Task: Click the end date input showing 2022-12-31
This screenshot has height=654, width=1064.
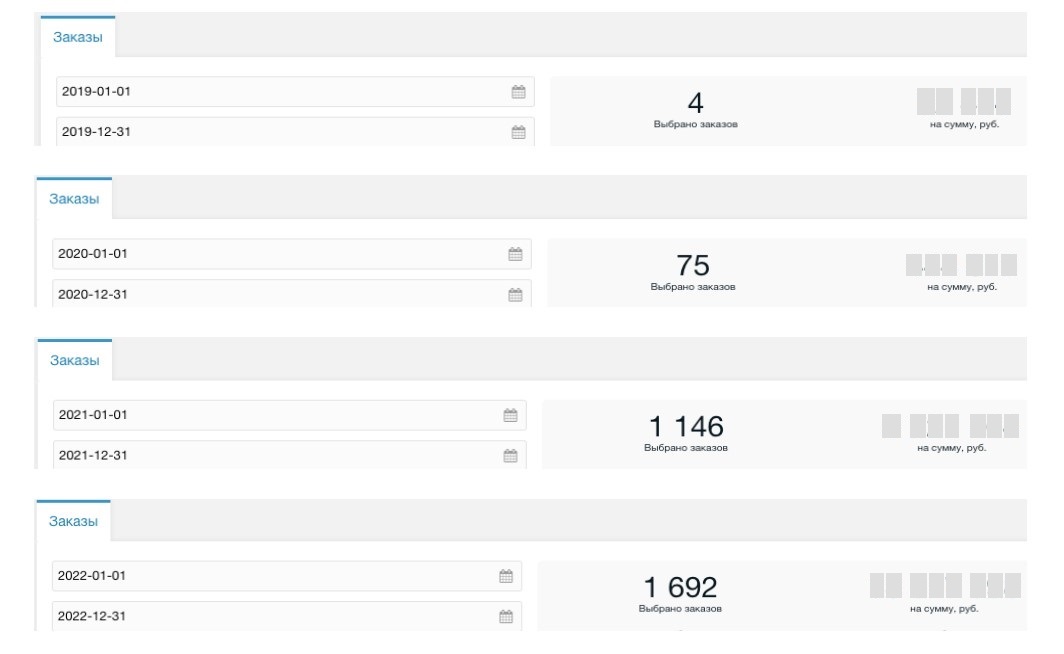Action: (270, 616)
